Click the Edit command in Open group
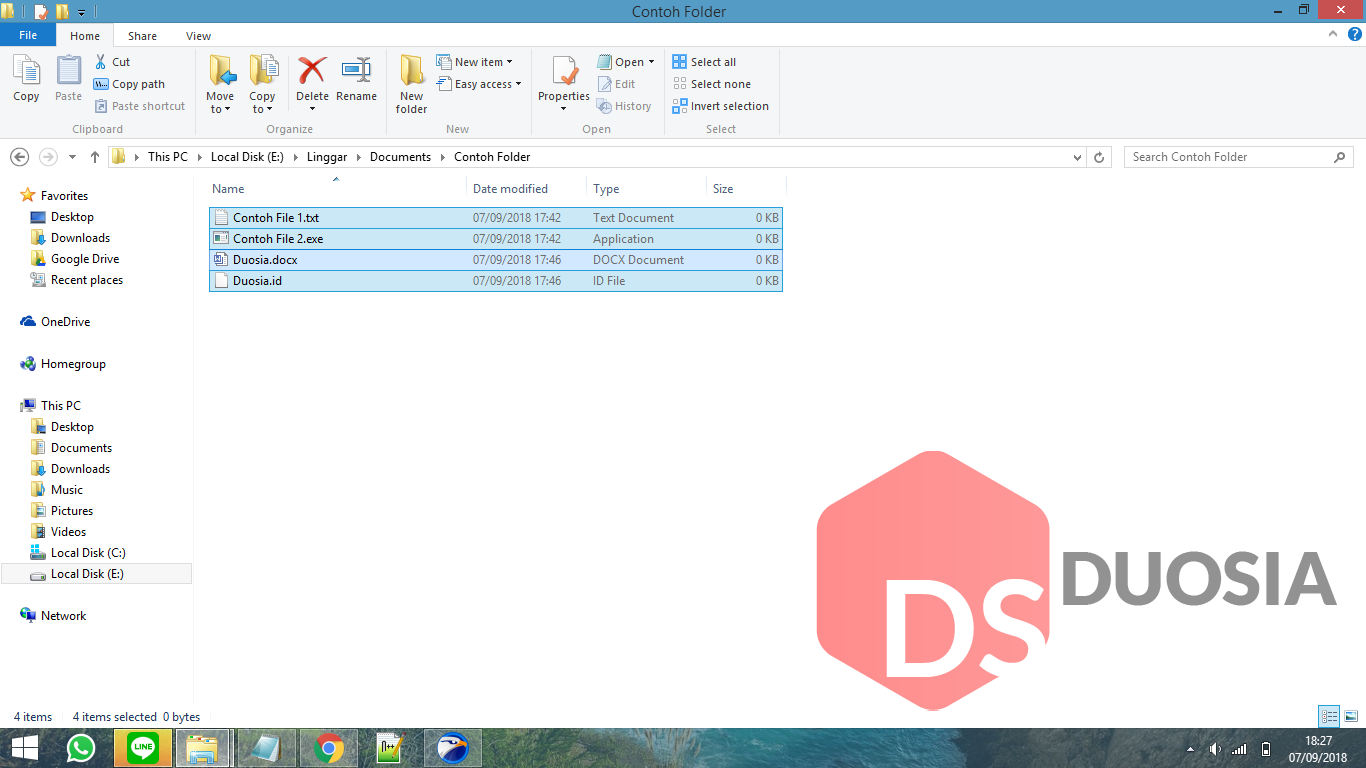The height and width of the screenshot is (768, 1366). pos(616,84)
